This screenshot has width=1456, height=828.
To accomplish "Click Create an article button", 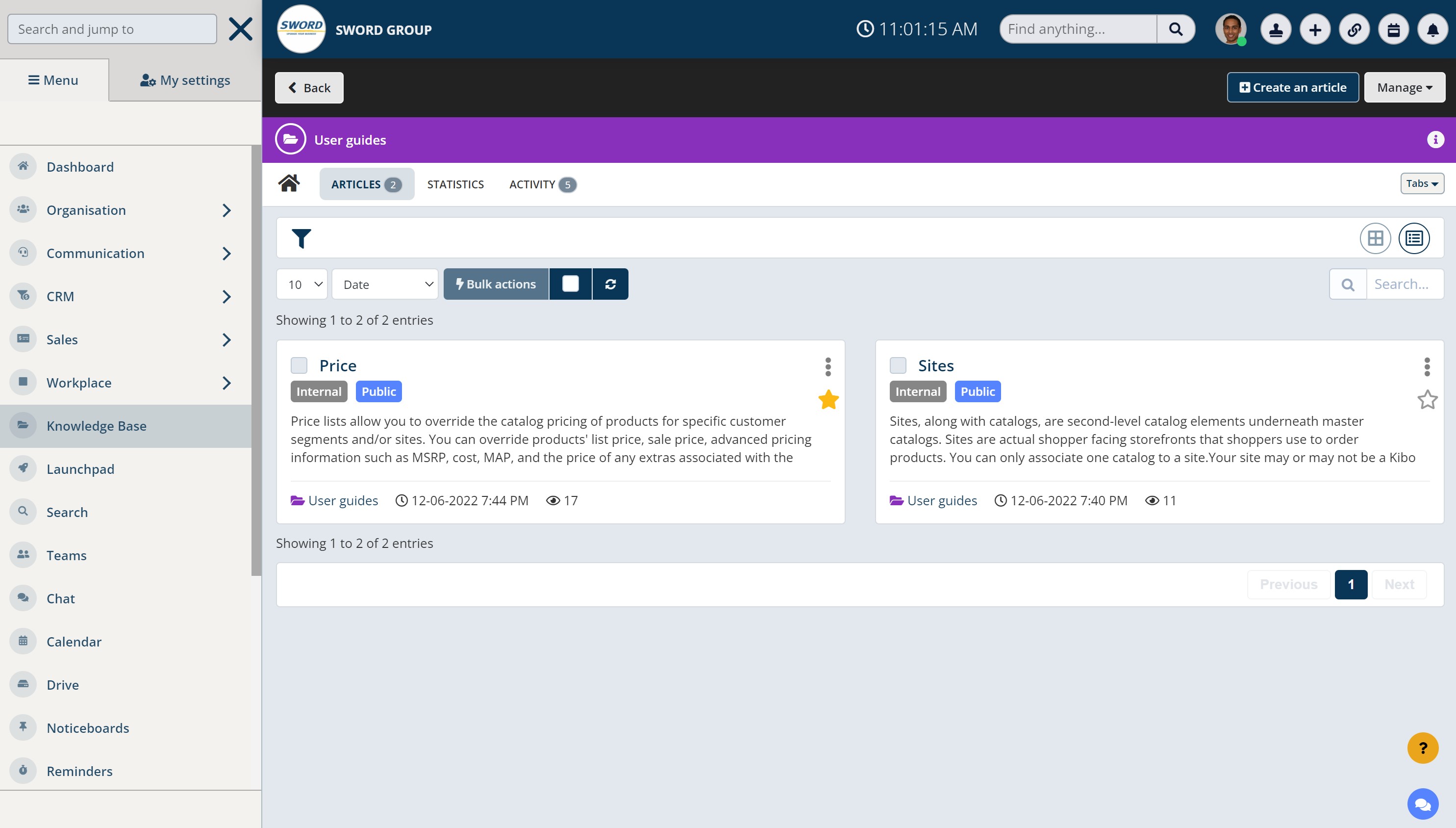I will coord(1292,88).
